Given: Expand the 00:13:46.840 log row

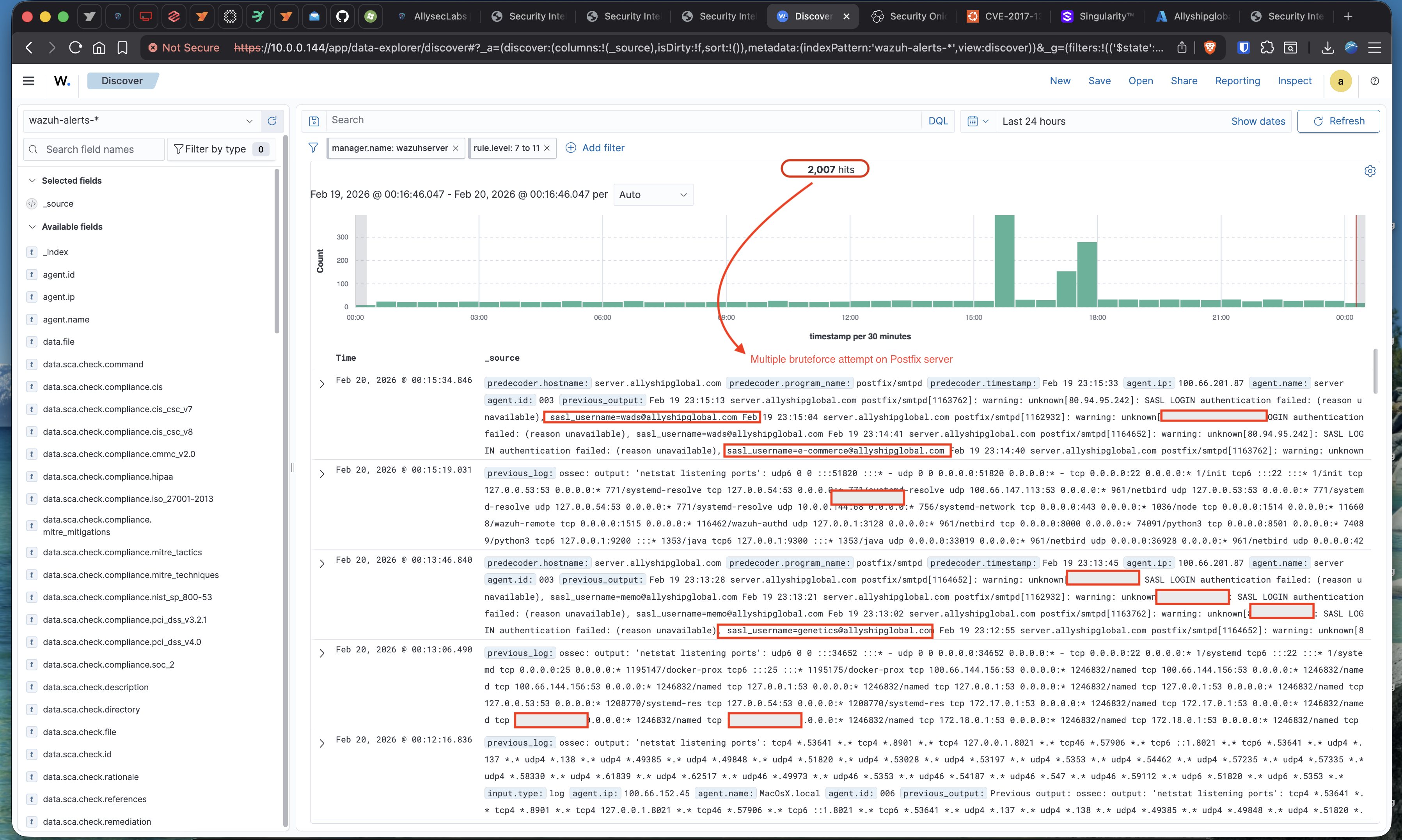Looking at the screenshot, I should (321, 564).
